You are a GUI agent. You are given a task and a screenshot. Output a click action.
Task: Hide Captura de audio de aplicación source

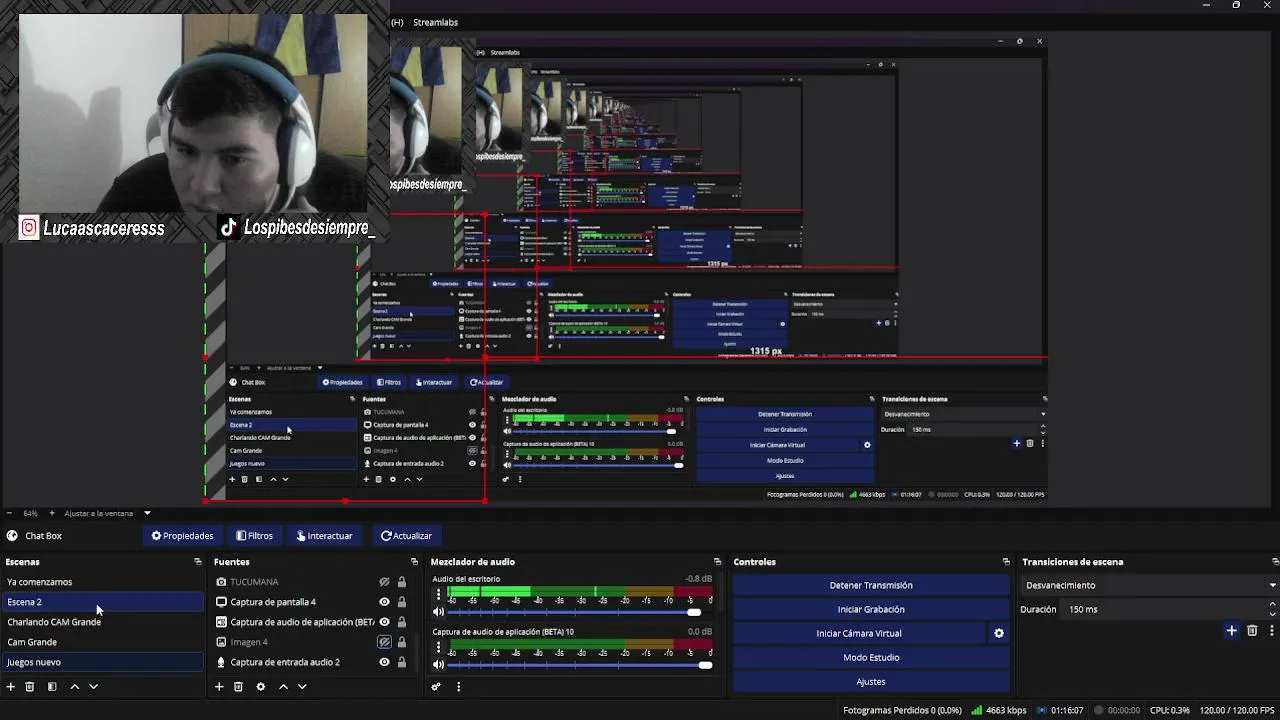[384, 622]
